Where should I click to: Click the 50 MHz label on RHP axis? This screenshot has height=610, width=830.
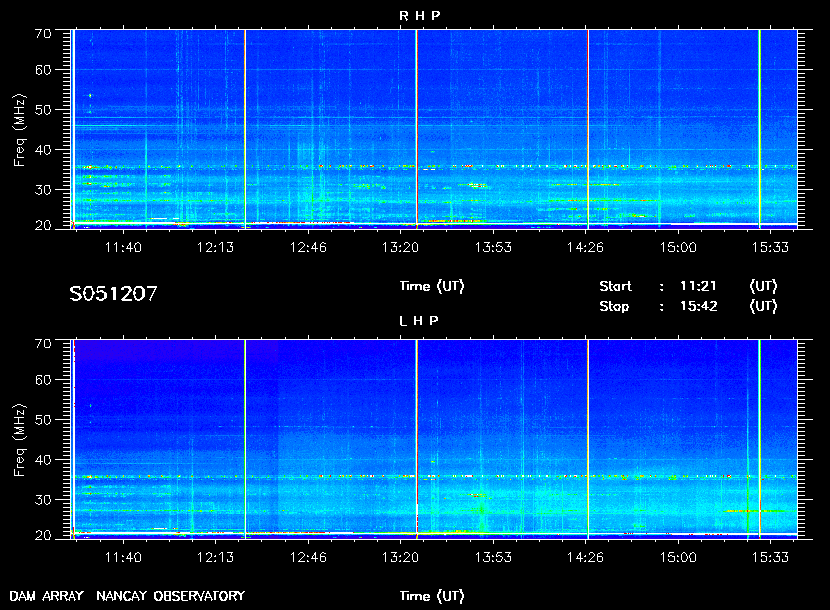43,110
